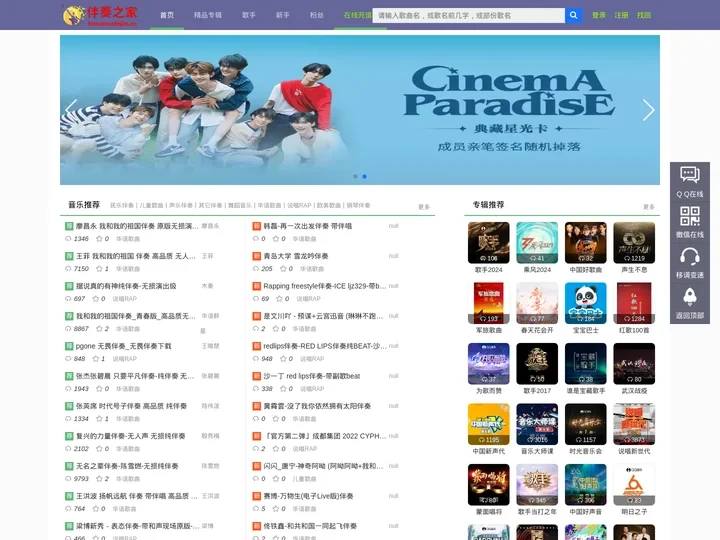Open the 新手 navigation tab
Image resolution: width=720 pixels, height=540 pixels.
coord(283,15)
